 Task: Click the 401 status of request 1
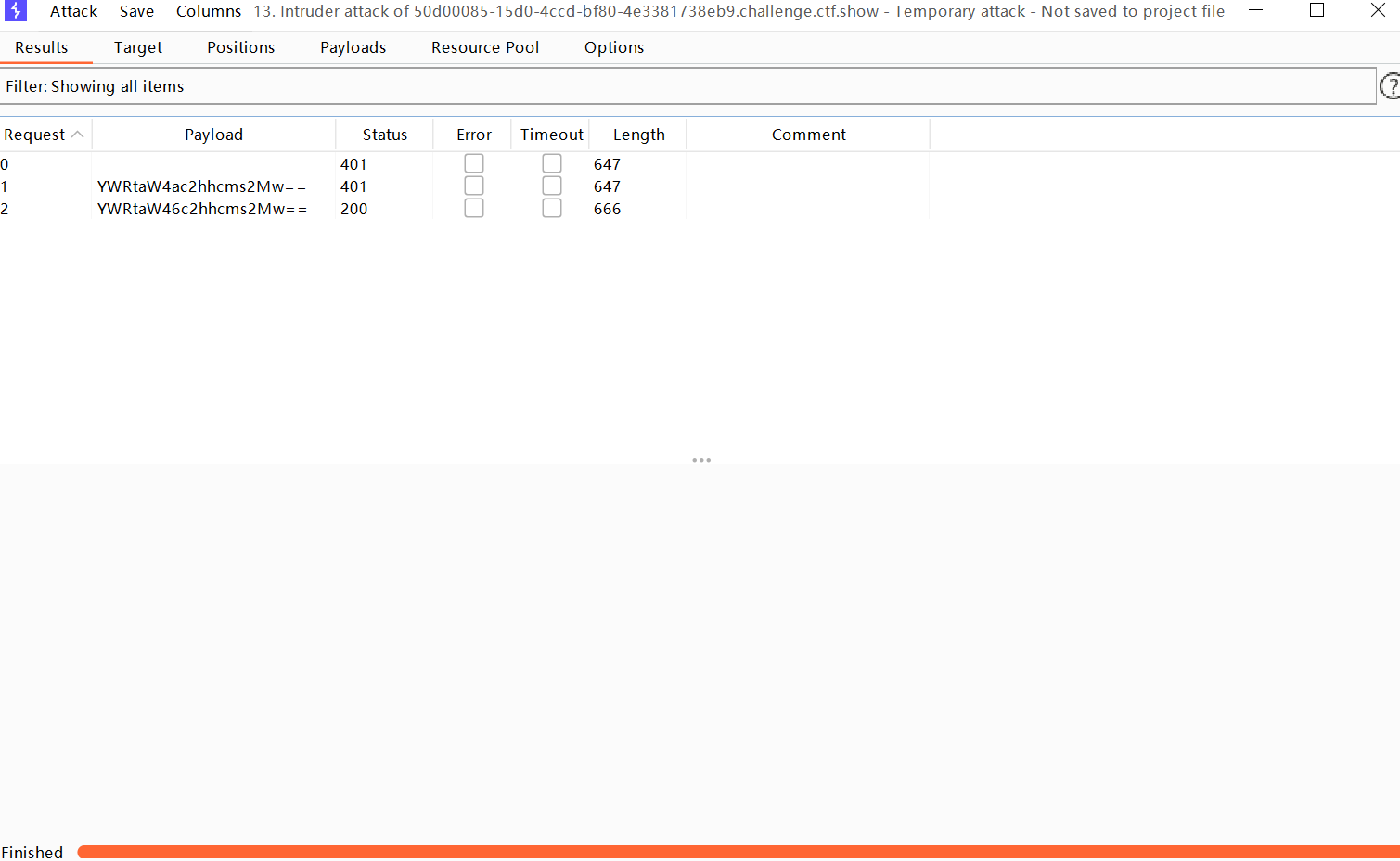tap(353, 186)
